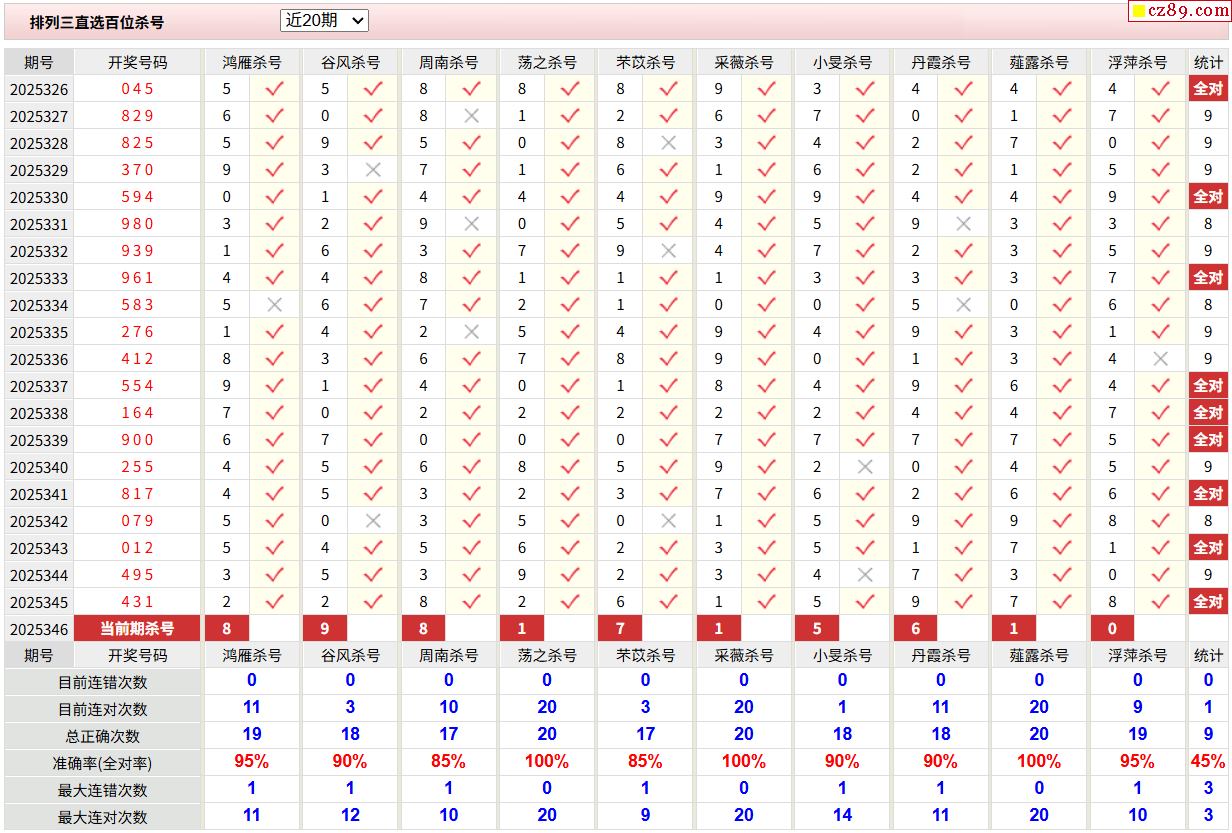The image size is (1232, 833).
Task: Click gray cross for 谷风杀号 in row 2025329
Action: click(x=373, y=170)
